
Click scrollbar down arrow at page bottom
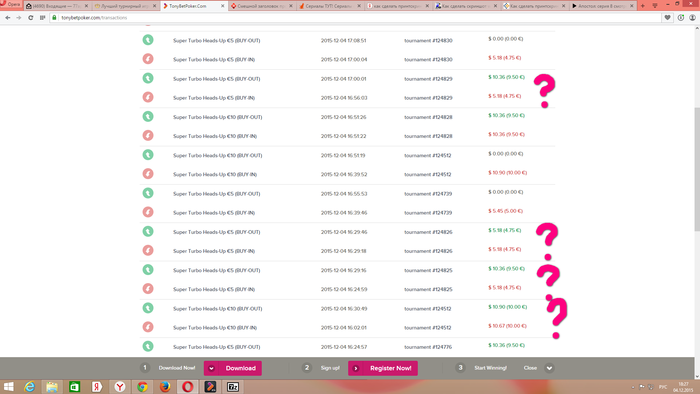697,377
